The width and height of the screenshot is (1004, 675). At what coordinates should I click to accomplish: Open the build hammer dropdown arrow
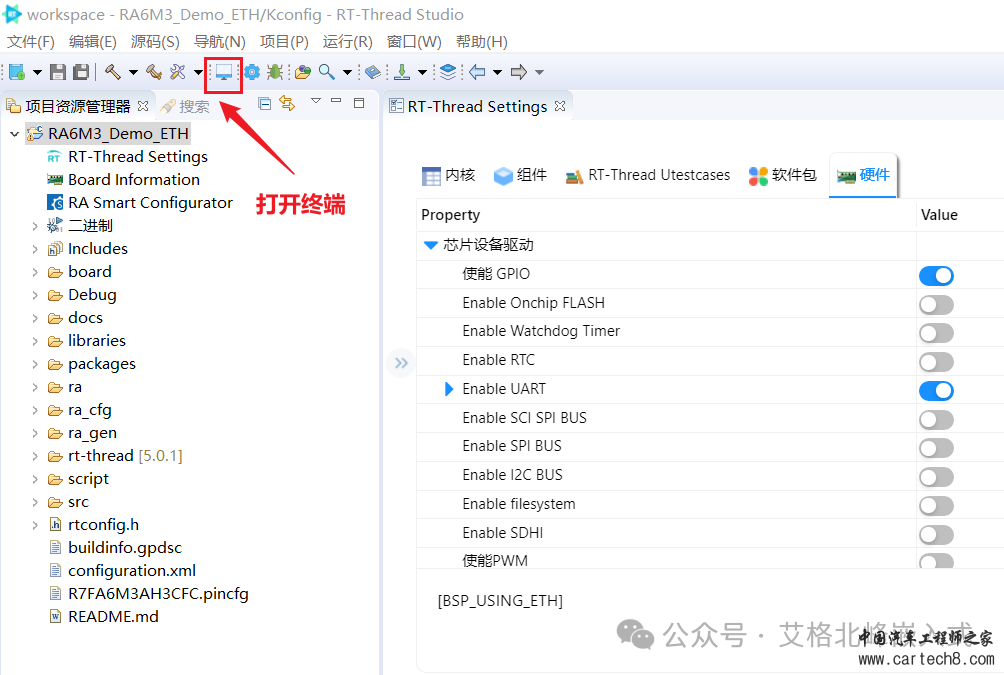[x=133, y=72]
